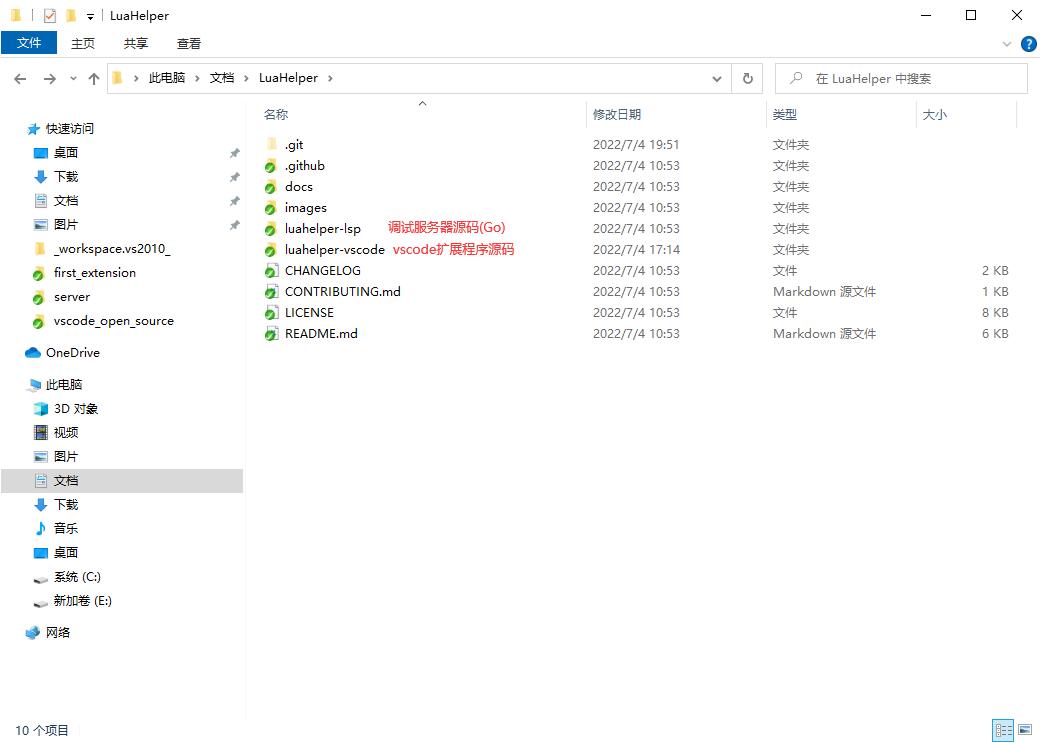Select 网络 in navigation pane
1041x743 pixels.
click(x=58, y=633)
